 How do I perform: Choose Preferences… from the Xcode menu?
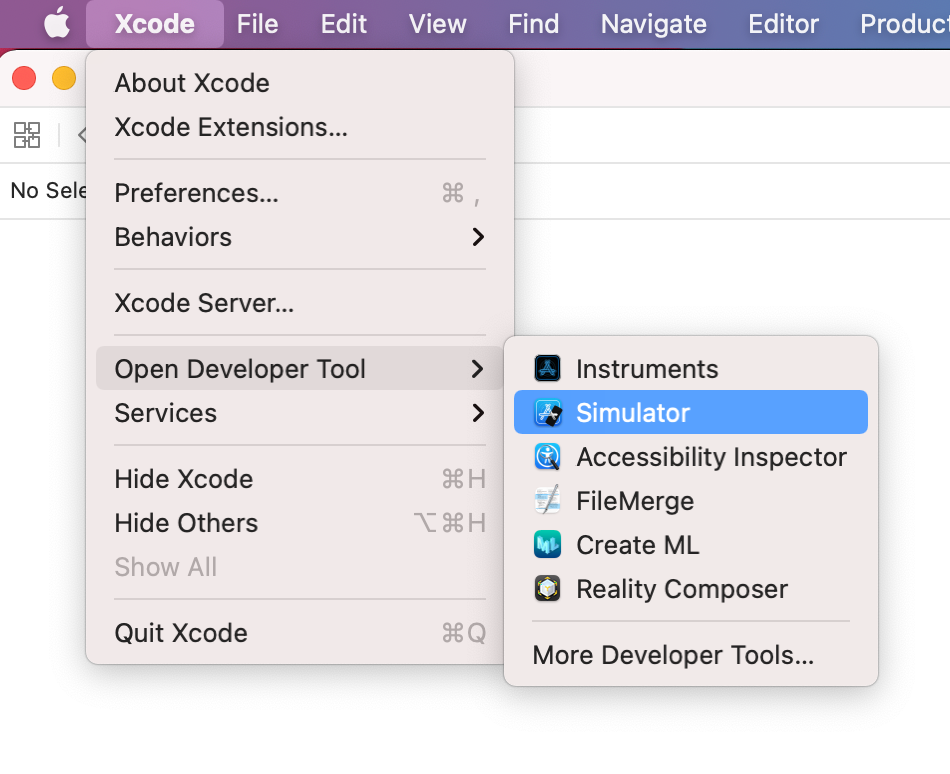tap(197, 193)
